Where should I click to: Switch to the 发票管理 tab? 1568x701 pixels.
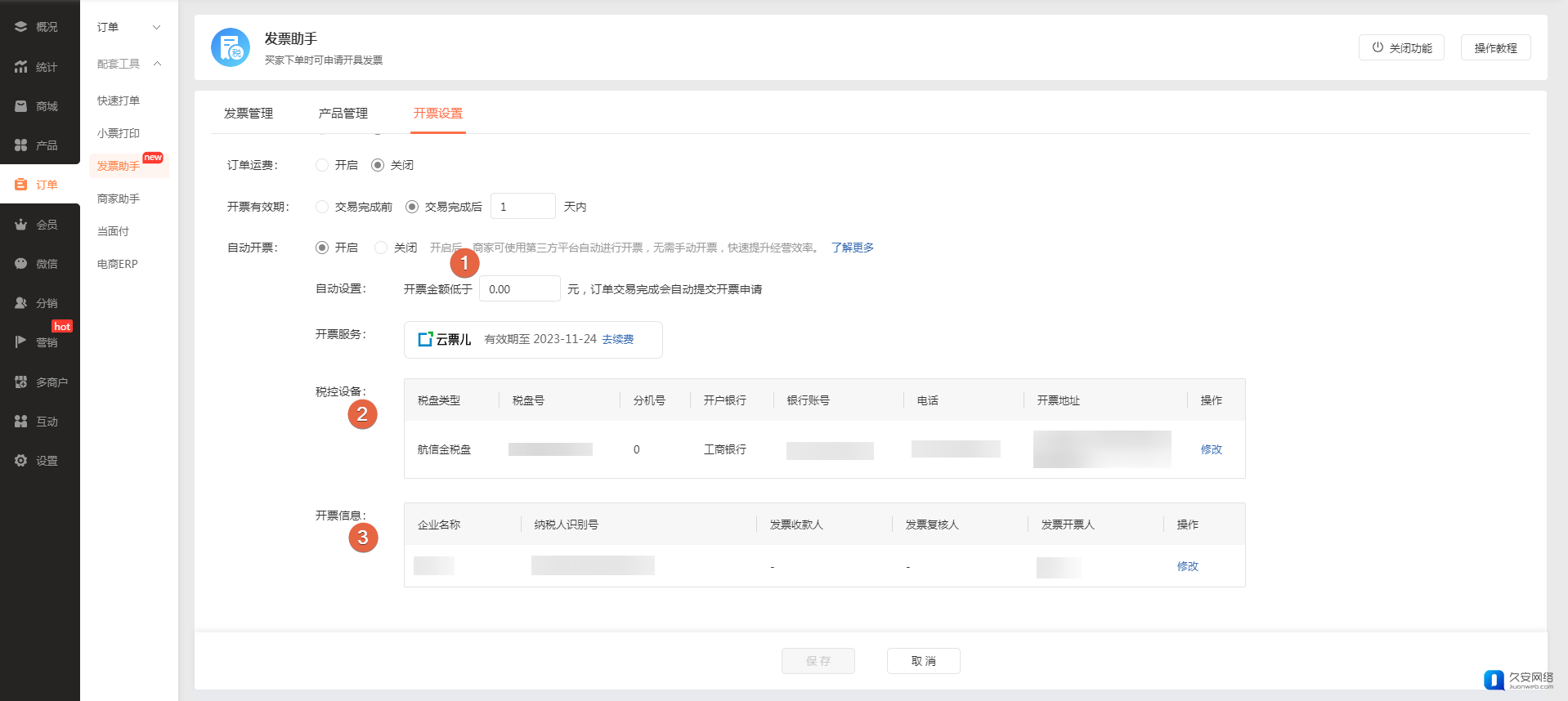tap(249, 114)
